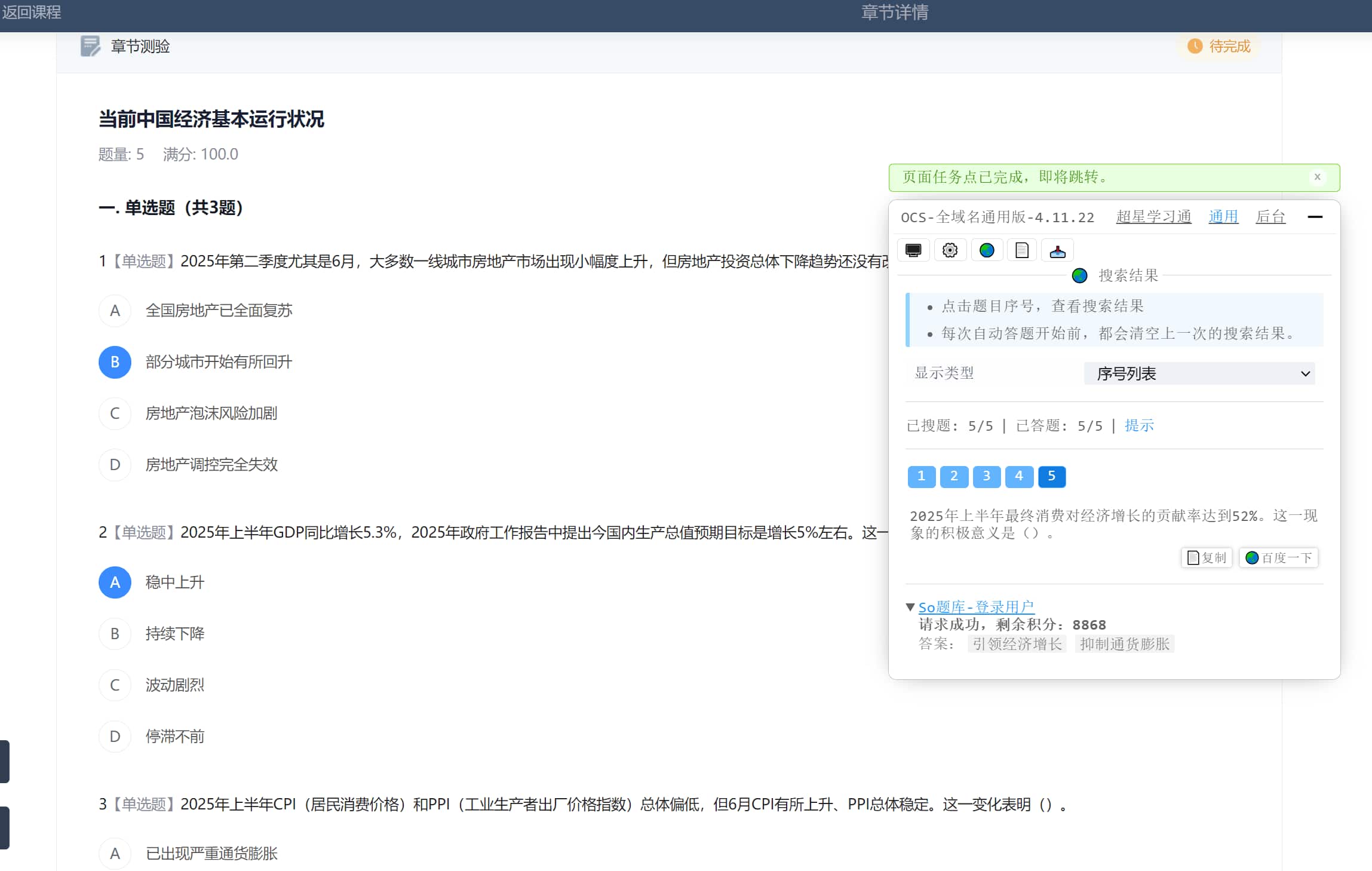Click the download tray icon in OCS toolbar
1372x871 pixels.
pos(1057,250)
